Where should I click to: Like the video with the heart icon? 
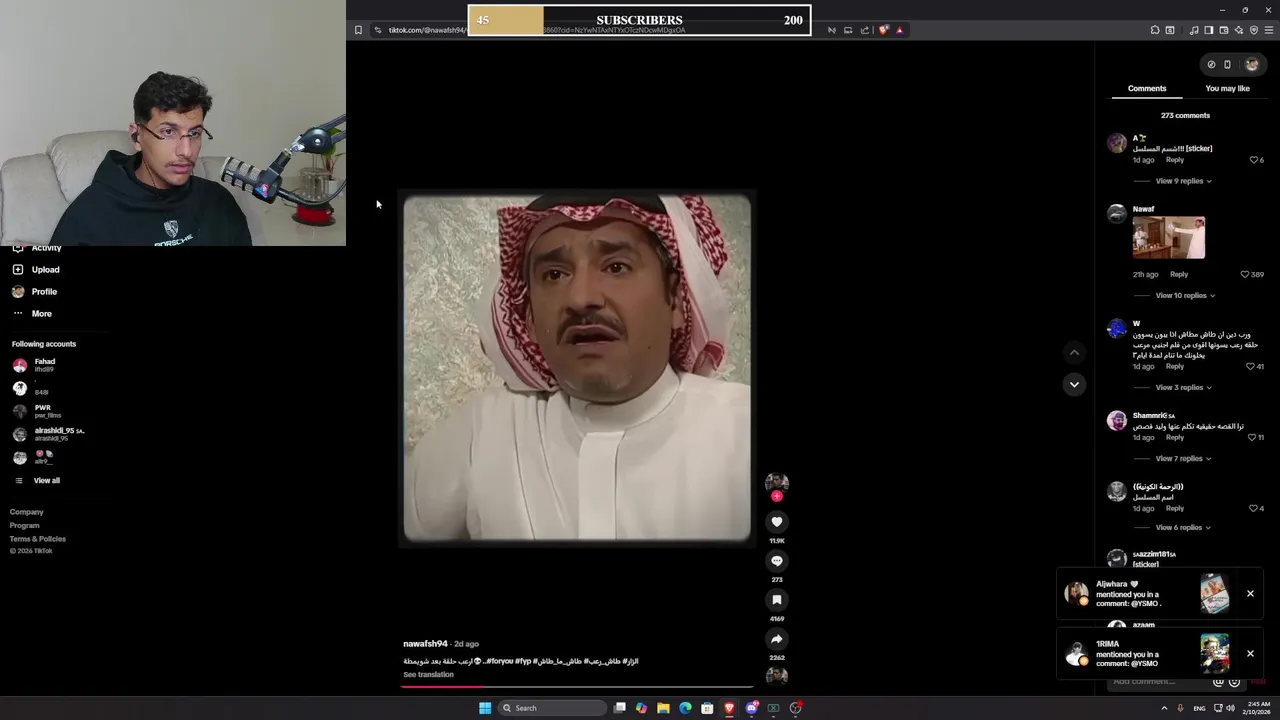pyautogui.click(x=777, y=522)
